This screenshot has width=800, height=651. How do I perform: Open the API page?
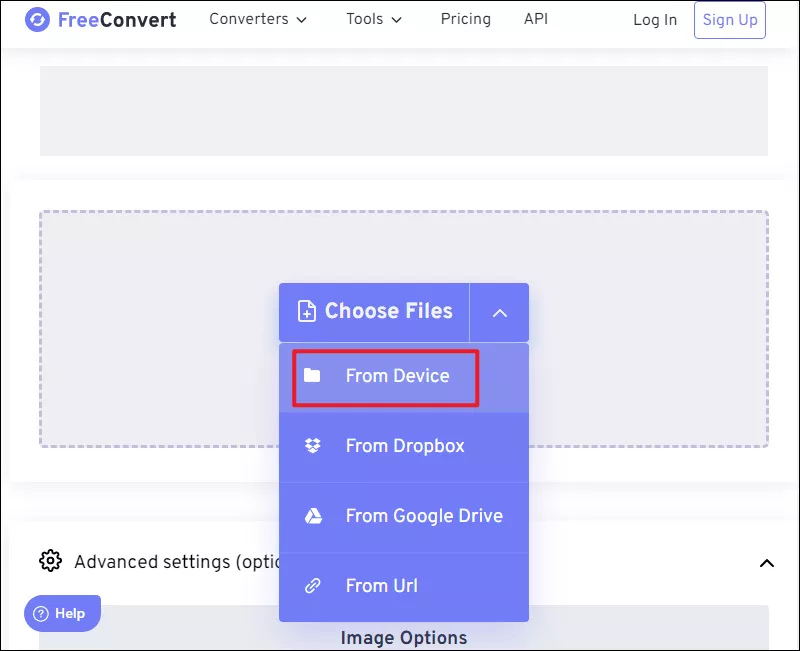click(x=536, y=19)
